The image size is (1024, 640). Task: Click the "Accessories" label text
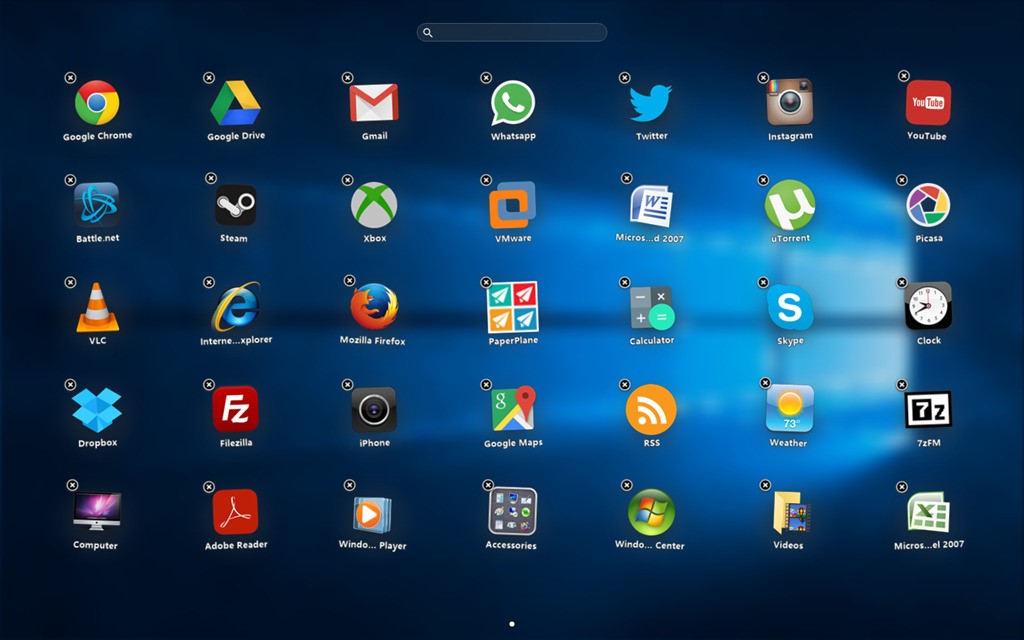tap(511, 545)
